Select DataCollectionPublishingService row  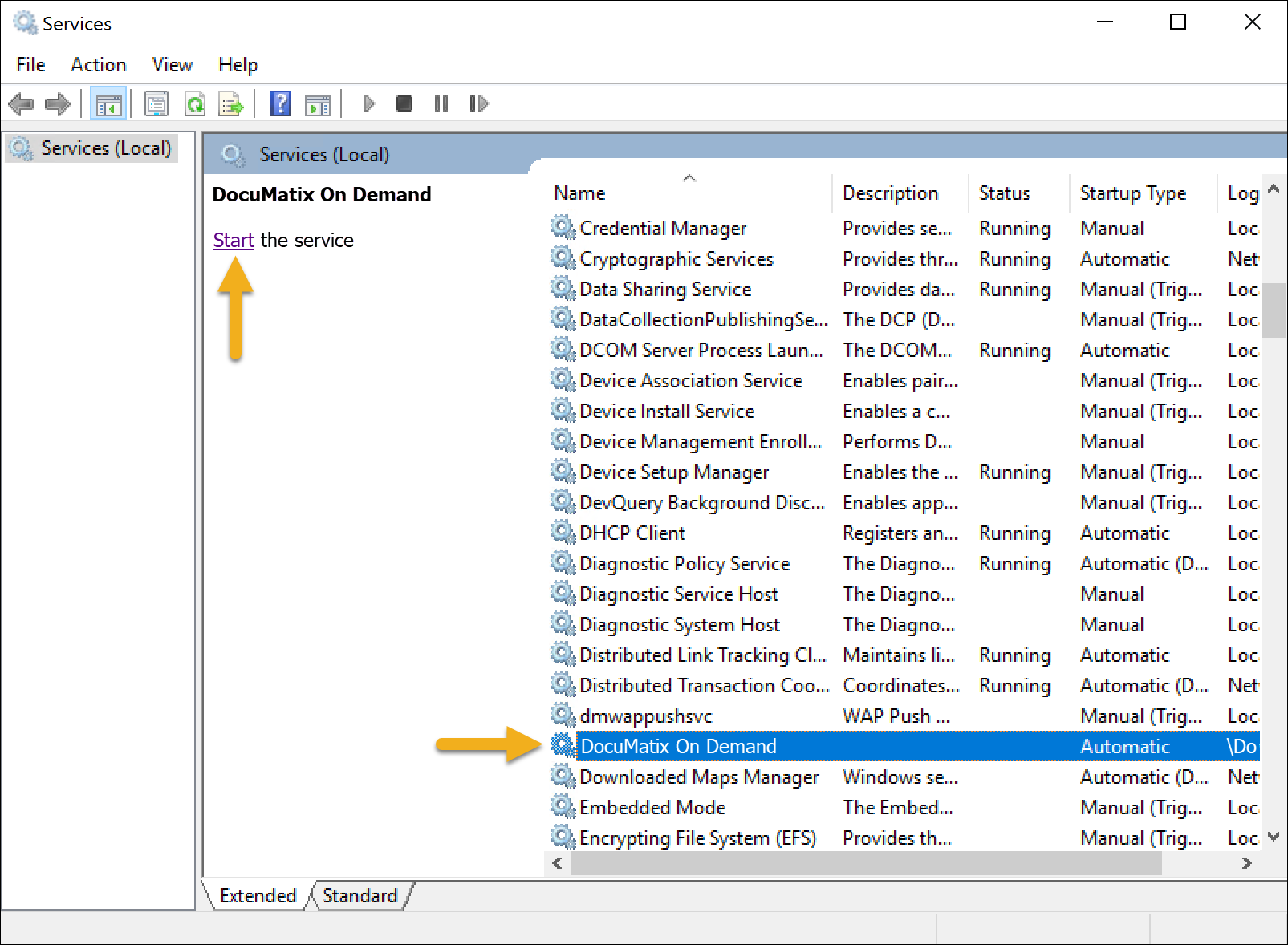point(904,319)
